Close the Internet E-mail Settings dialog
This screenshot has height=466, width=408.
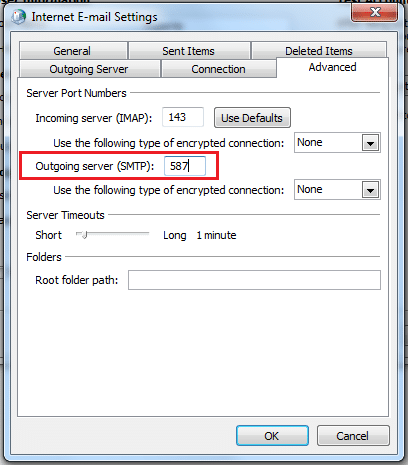point(375,12)
